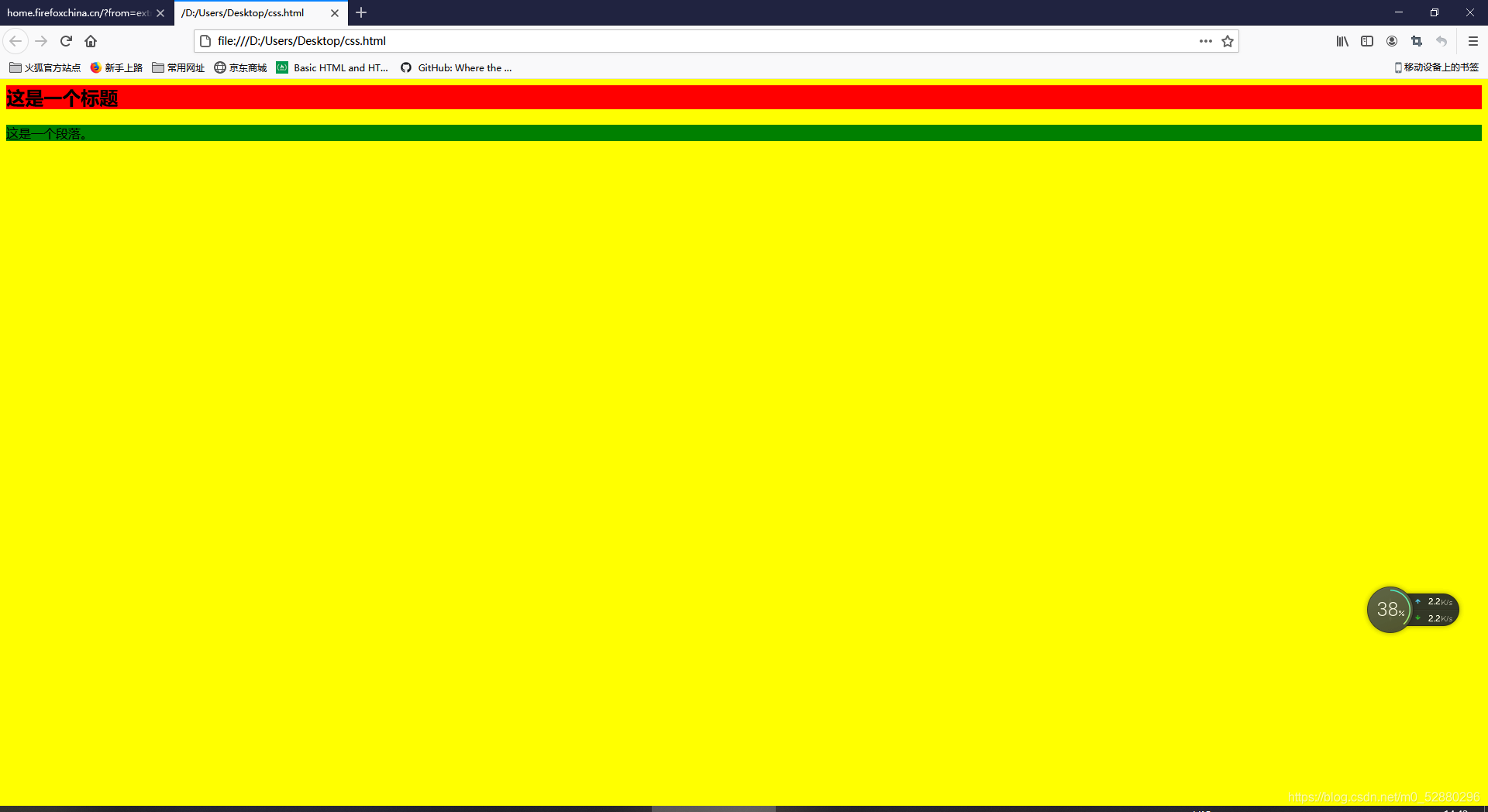Expand the 常用网址 bookmarks folder

[178, 67]
